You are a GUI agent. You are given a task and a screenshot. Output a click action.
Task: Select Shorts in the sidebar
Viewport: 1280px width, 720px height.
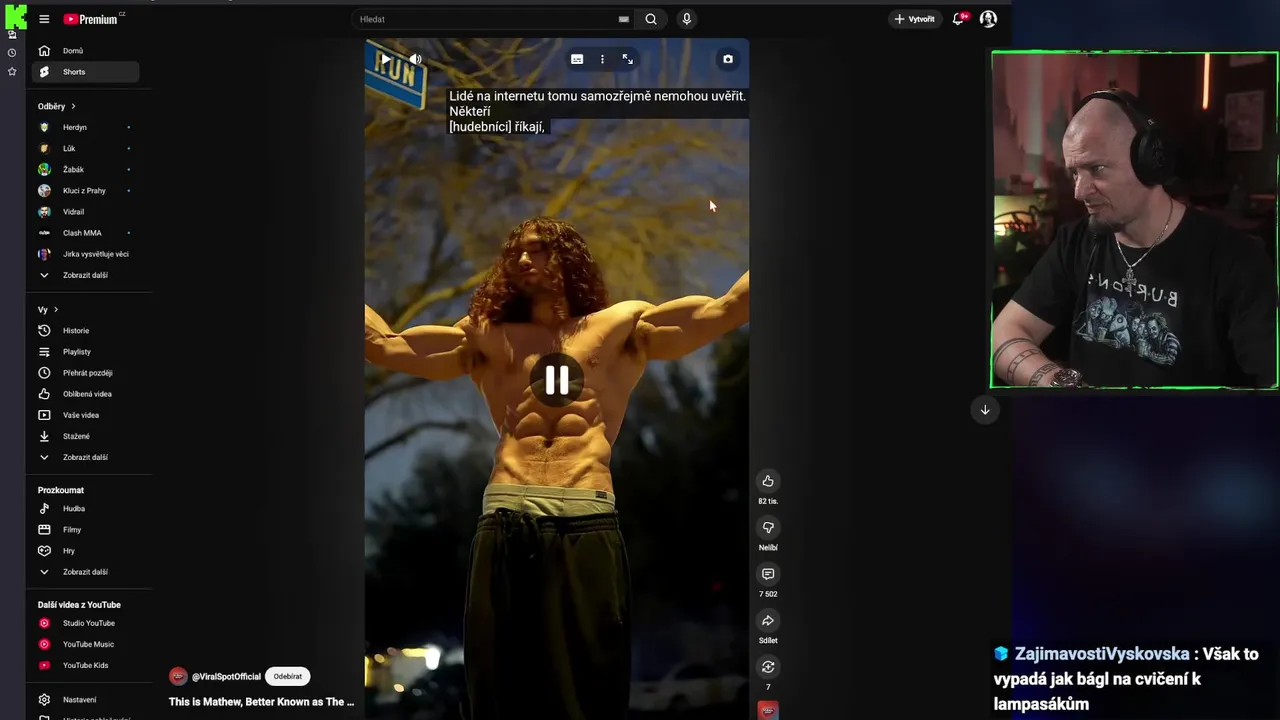(x=85, y=72)
